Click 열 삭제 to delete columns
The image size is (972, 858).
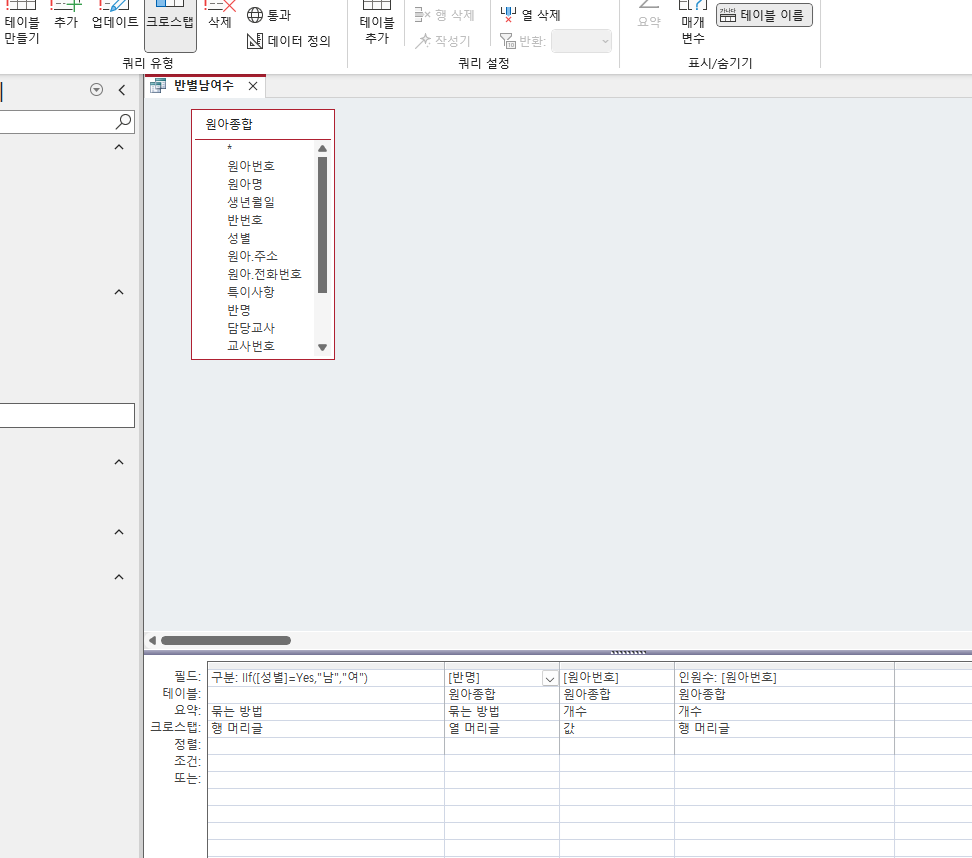click(531, 15)
